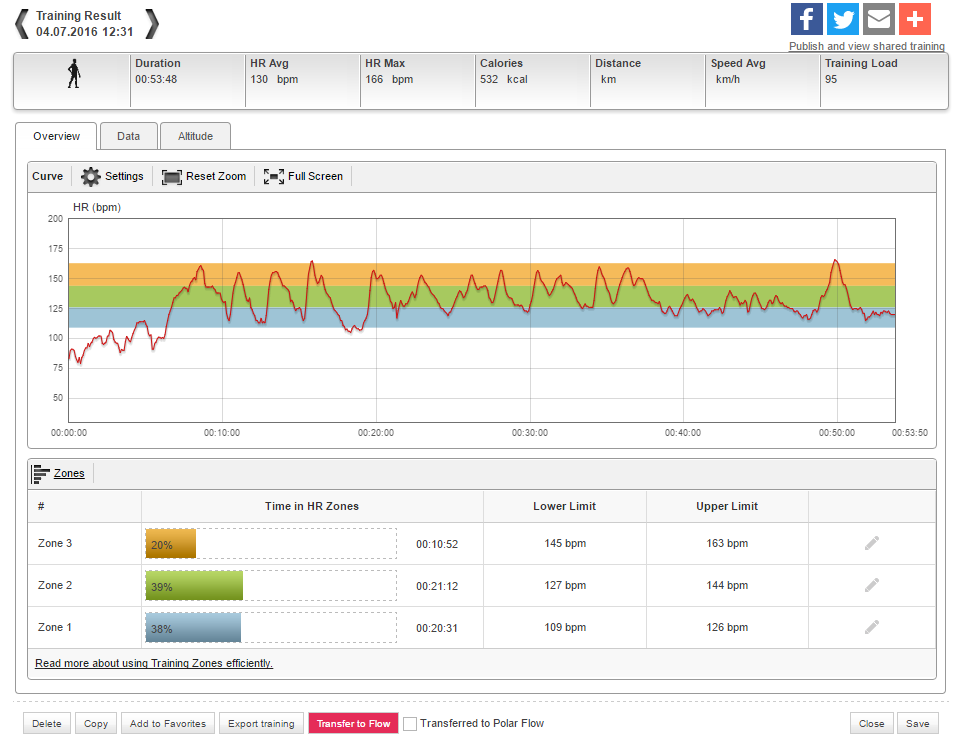Open the Zones link
This screenshot has width=960, height=746.
pyautogui.click(x=69, y=473)
